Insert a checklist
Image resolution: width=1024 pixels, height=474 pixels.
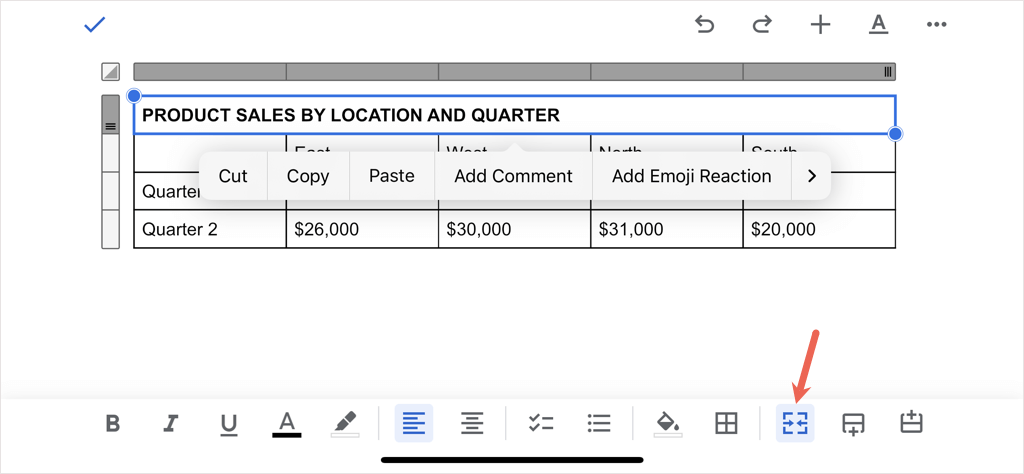point(541,424)
